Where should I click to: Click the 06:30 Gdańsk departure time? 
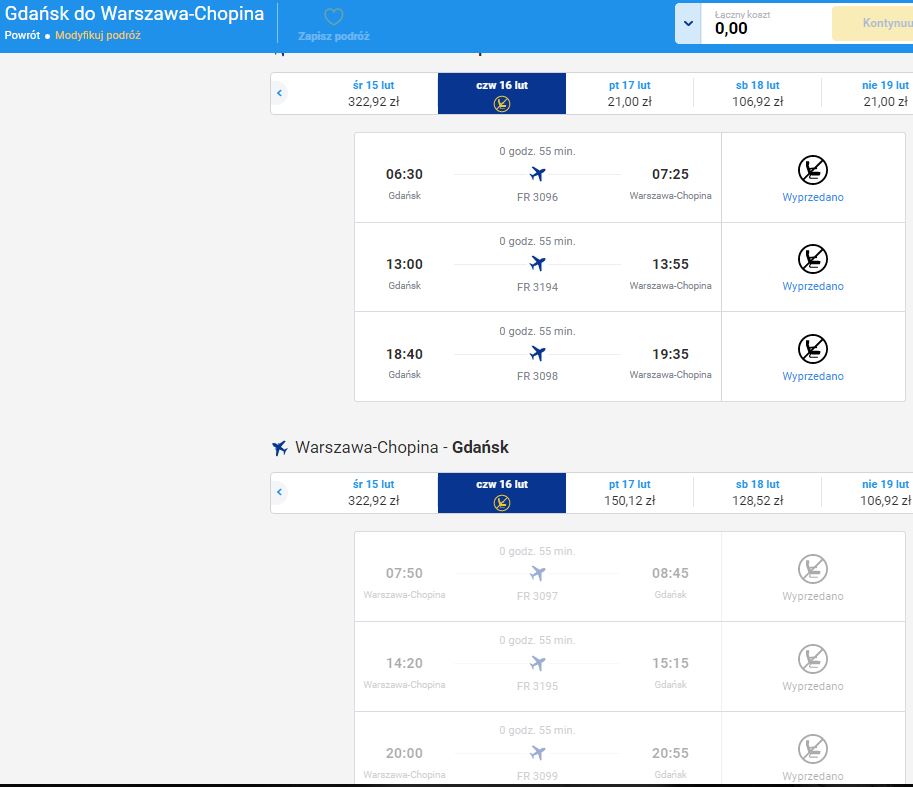click(404, 174)
